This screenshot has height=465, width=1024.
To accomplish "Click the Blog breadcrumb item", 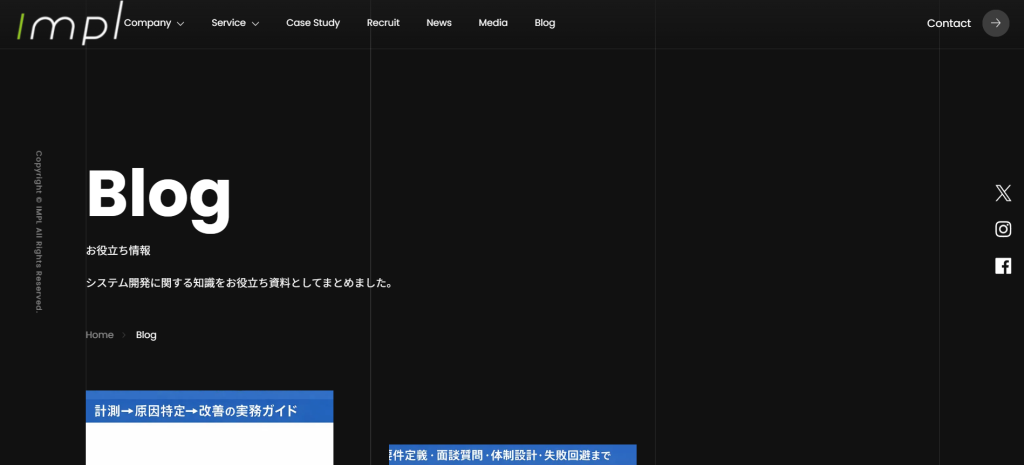I will [x=146, y=335].
